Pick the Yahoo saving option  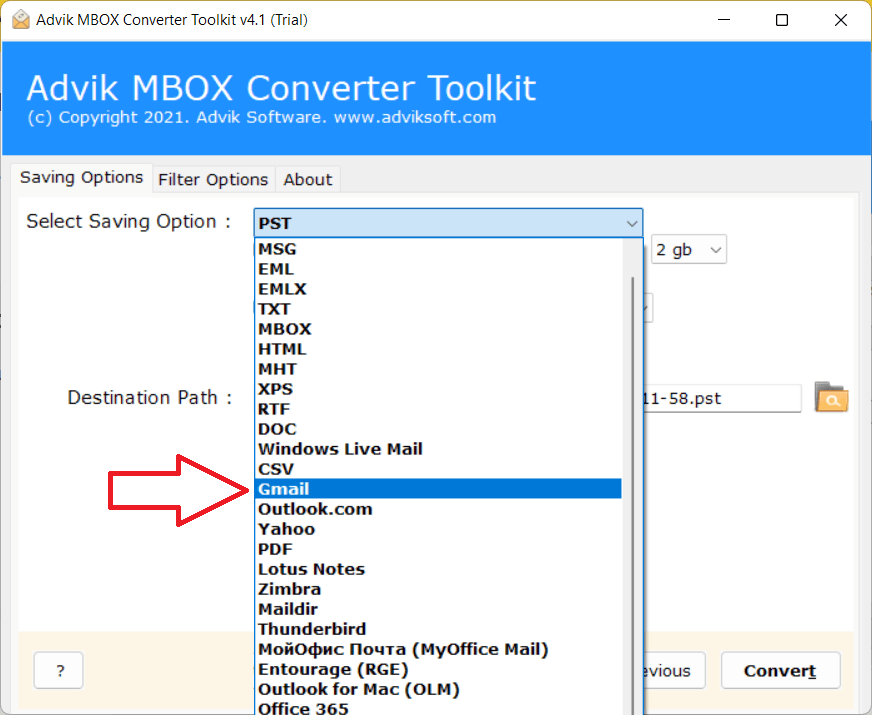click(286, 529)
